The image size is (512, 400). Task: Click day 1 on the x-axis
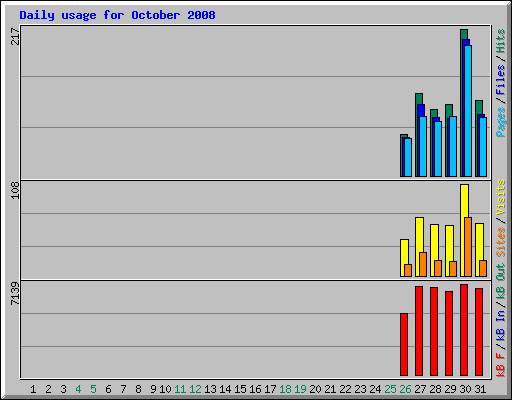pos(33,389)
